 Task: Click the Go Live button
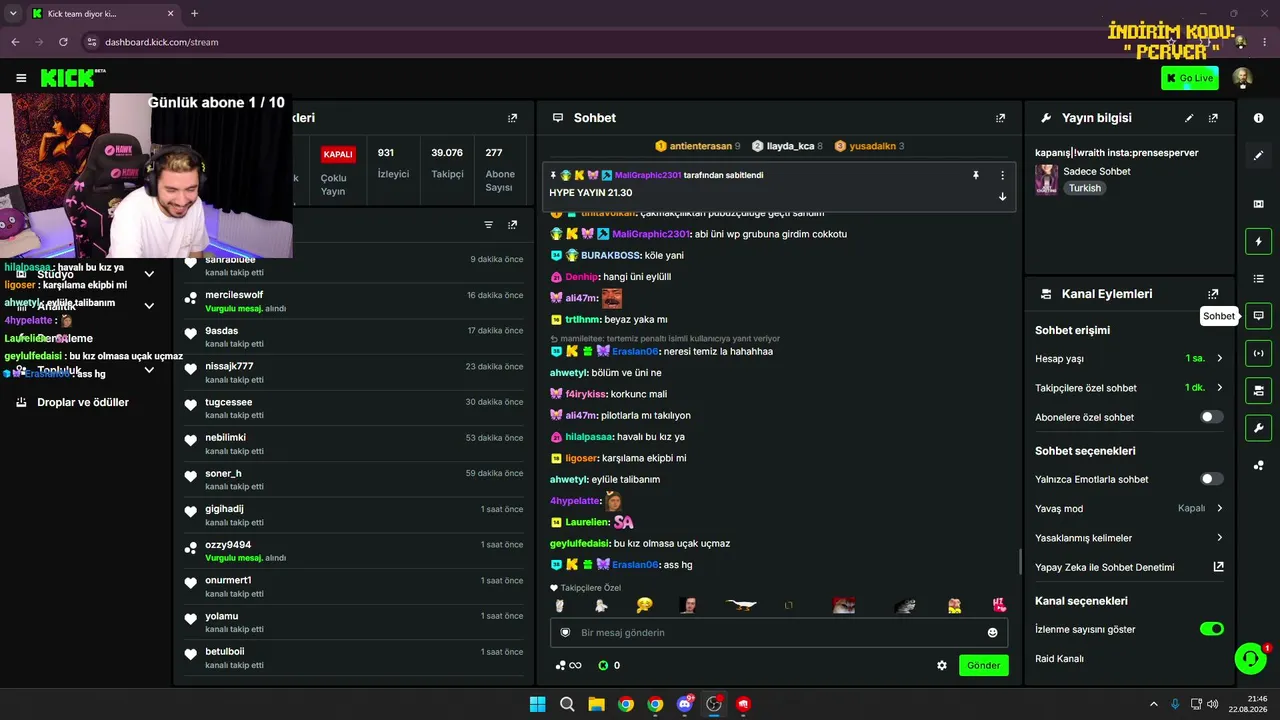pyautogui.click(x=1190, y=78)
